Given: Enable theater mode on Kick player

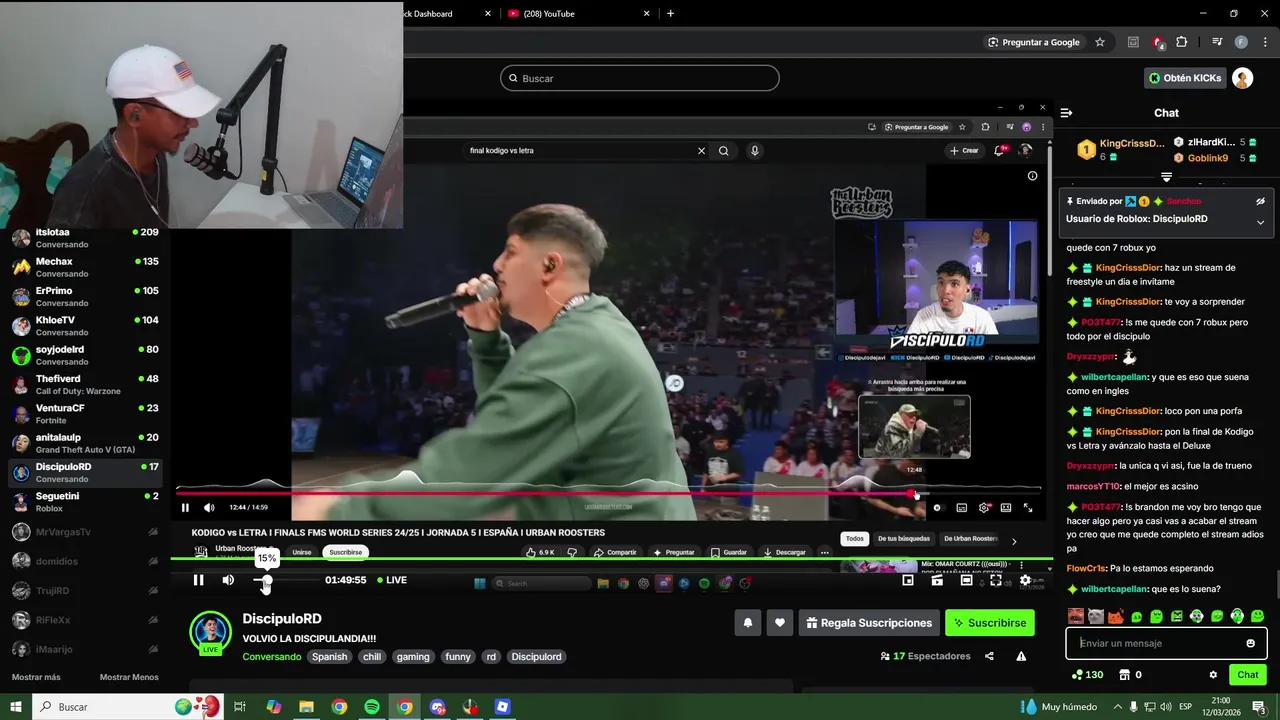Looking at the screenshot, I should 966,580.
